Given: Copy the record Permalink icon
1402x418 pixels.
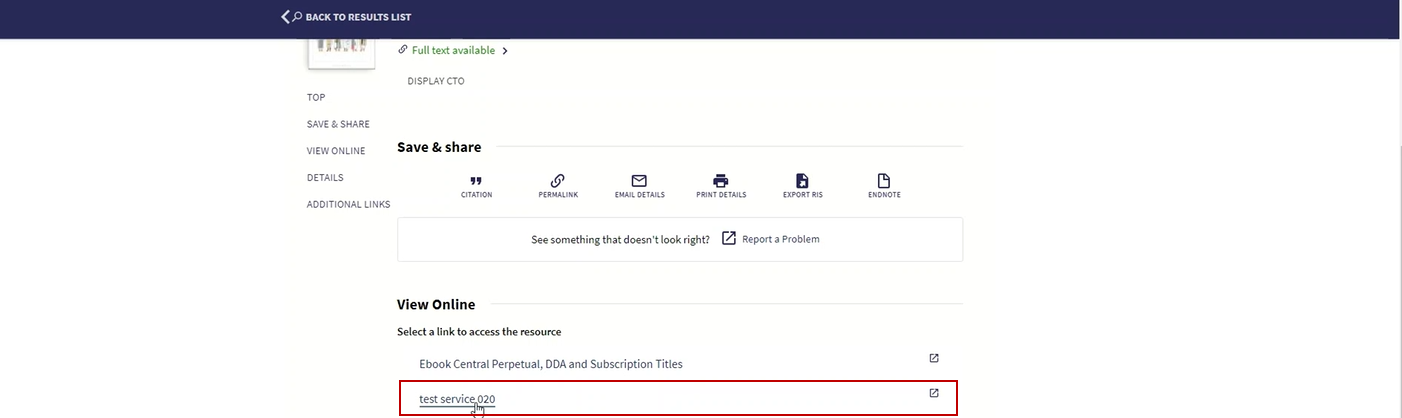Looking at the screenshot, I should 558,181.
